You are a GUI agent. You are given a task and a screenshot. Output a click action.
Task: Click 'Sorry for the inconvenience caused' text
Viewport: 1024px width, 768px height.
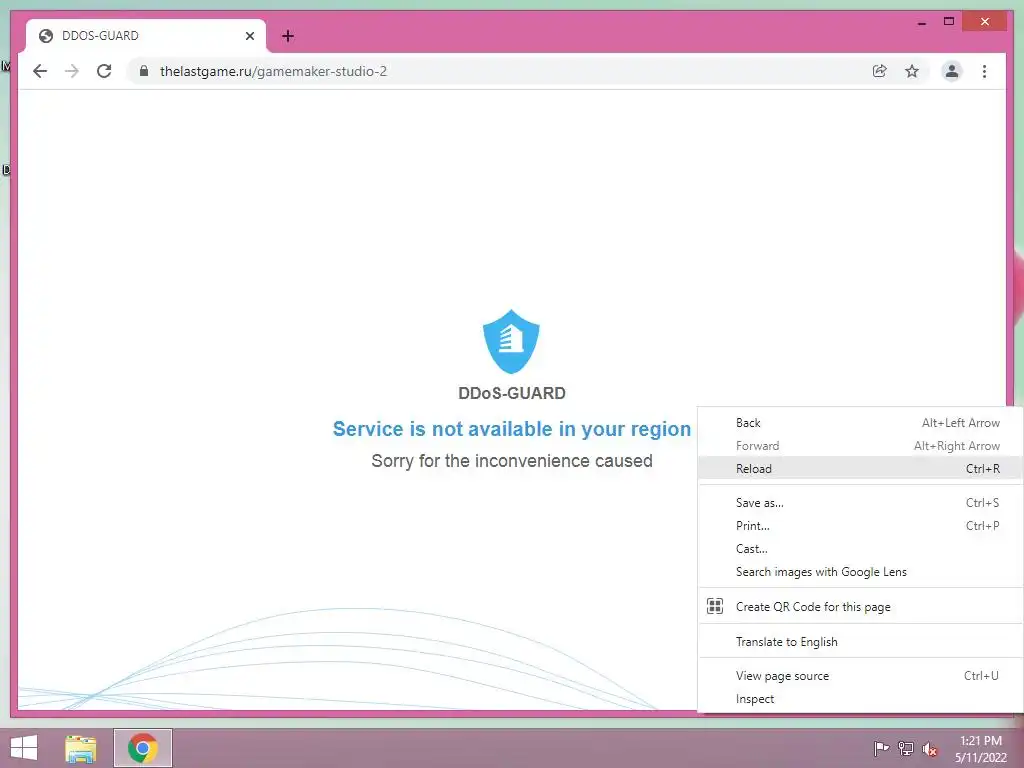pos(511,460)
